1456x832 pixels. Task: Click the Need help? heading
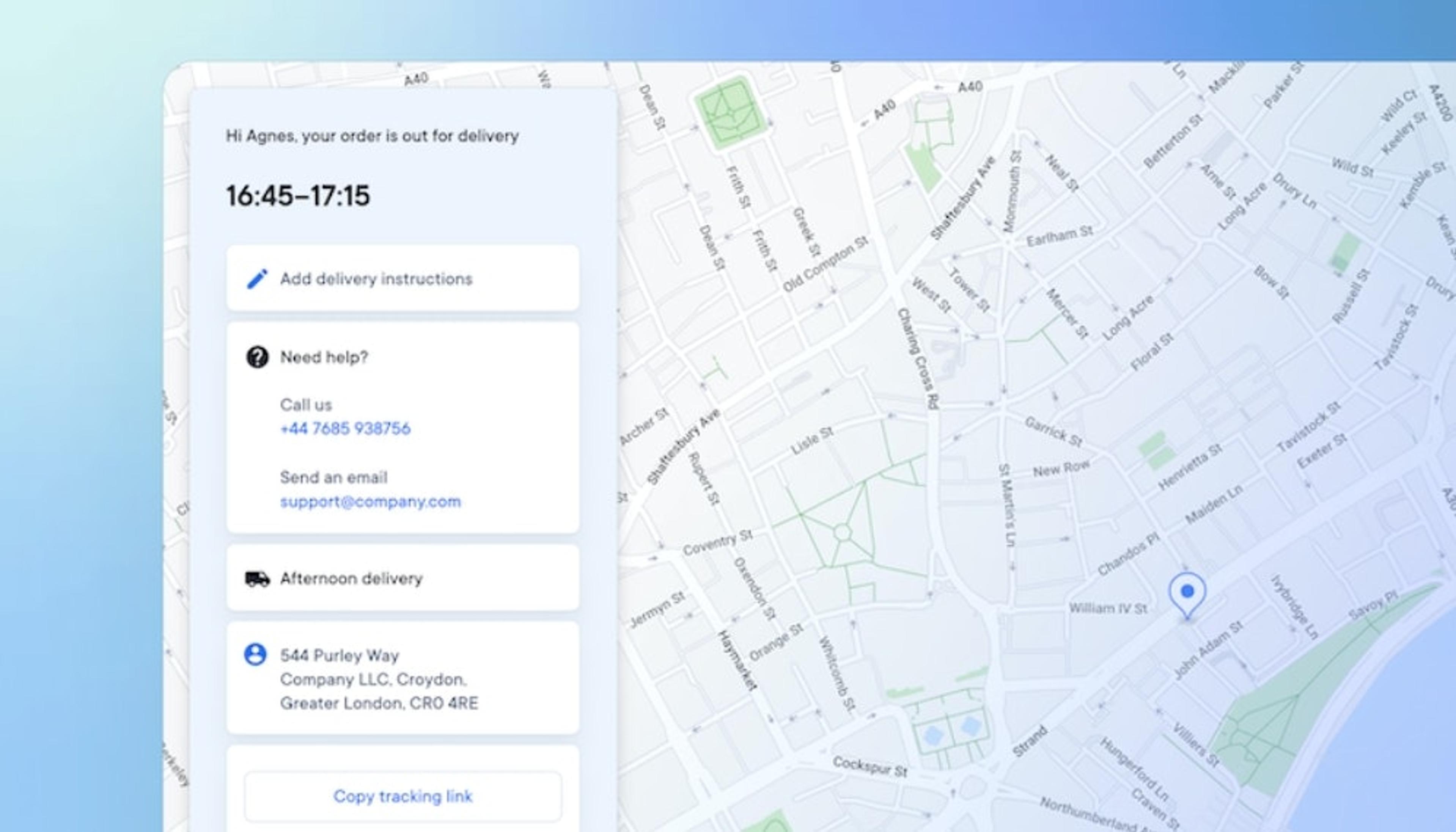tap(324, 357)
